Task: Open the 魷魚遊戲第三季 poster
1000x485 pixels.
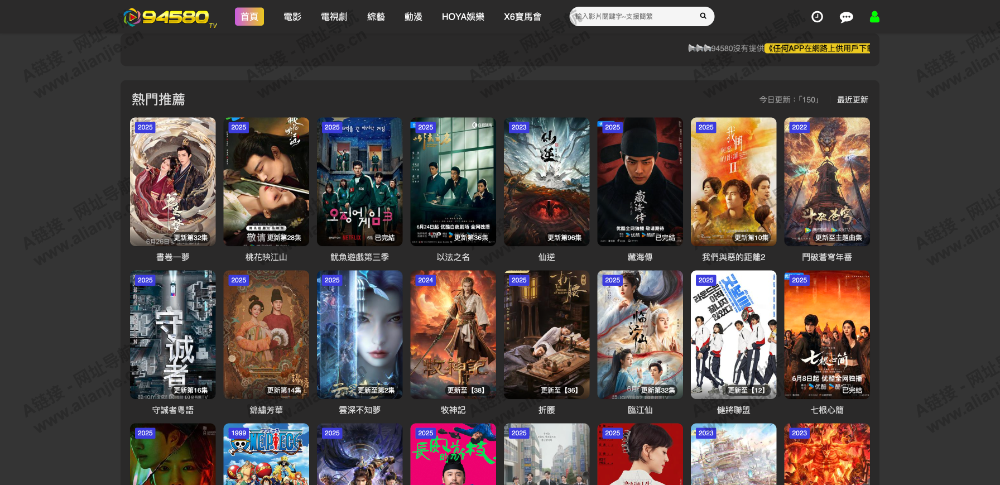Action: (x=359, y=181)
